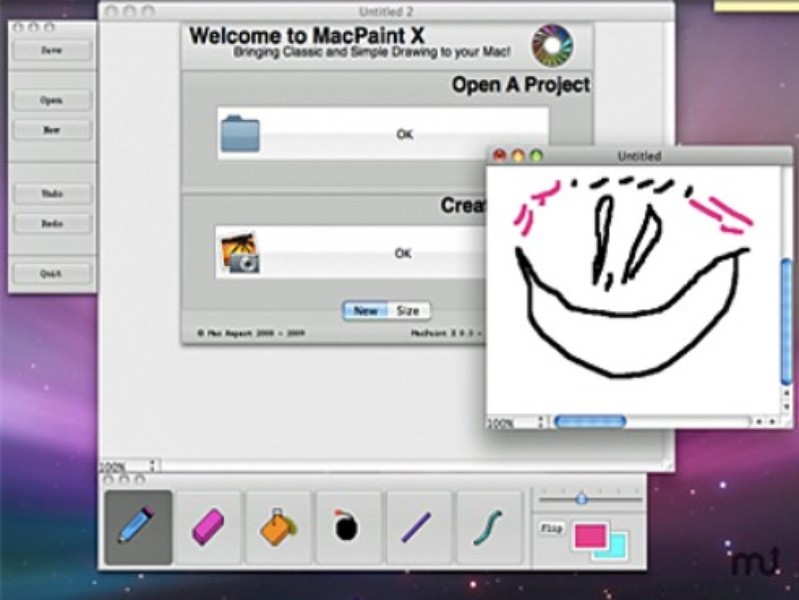Screen dimensions: 799x600
Task: Minimize the Untitled drawing window
Action: click(518, 155)
